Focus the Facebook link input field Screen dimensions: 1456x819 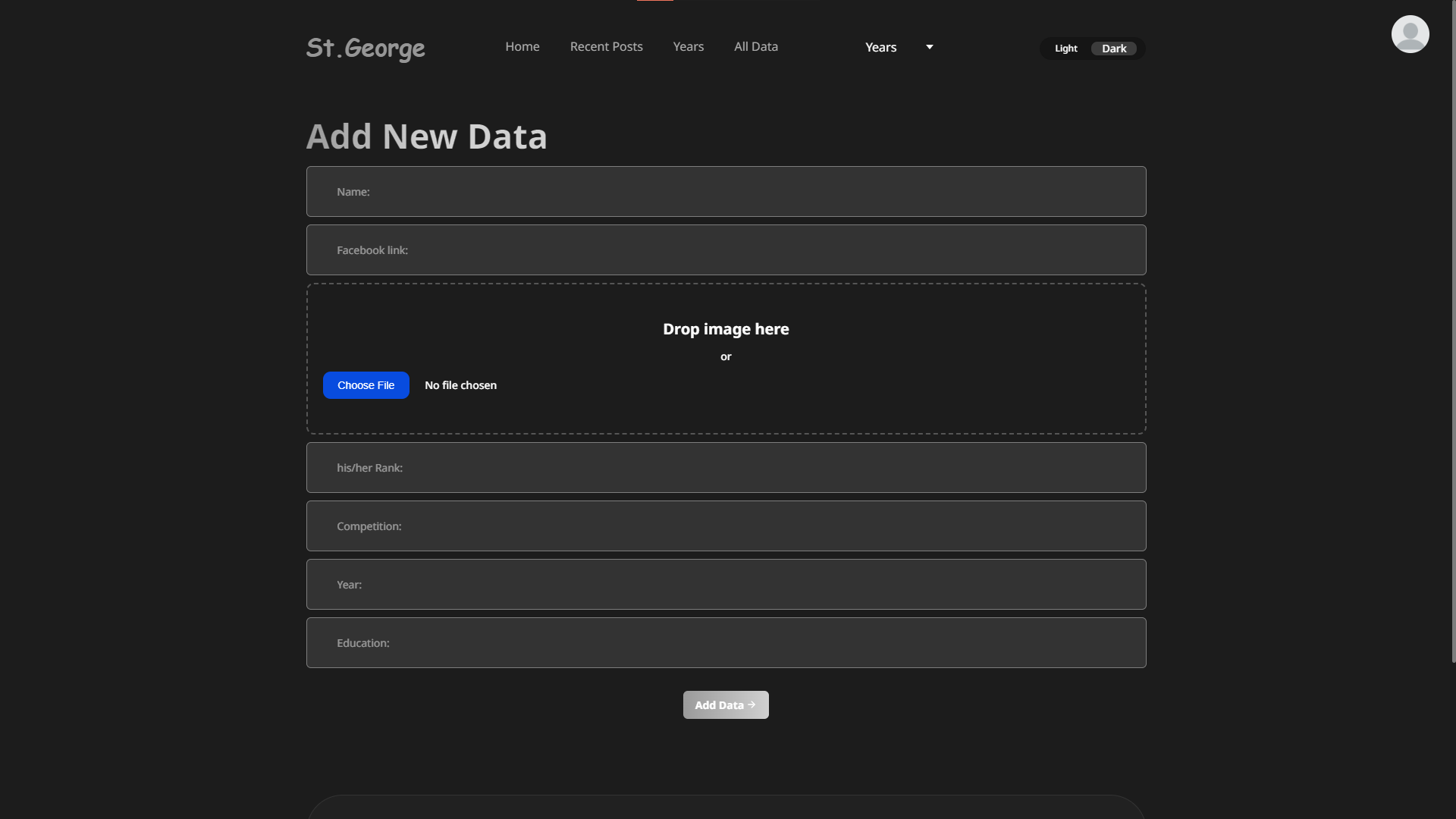tap(726, 250)
